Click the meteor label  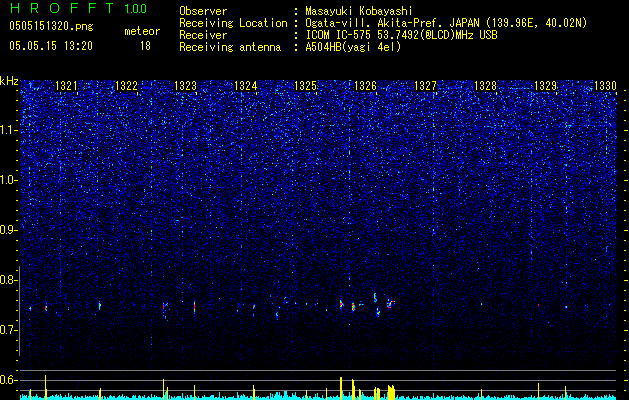click(x=142, y=31)
